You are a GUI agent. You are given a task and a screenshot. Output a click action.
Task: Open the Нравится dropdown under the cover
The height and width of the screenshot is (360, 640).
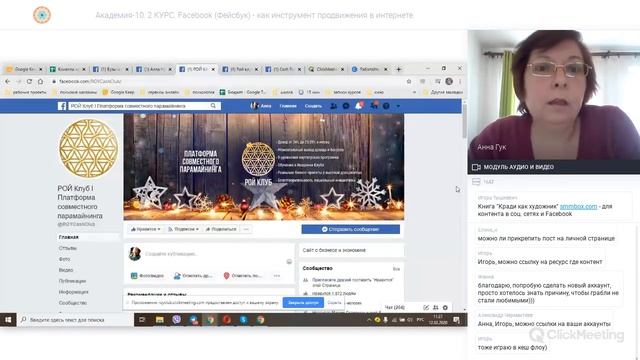point(145,229)
